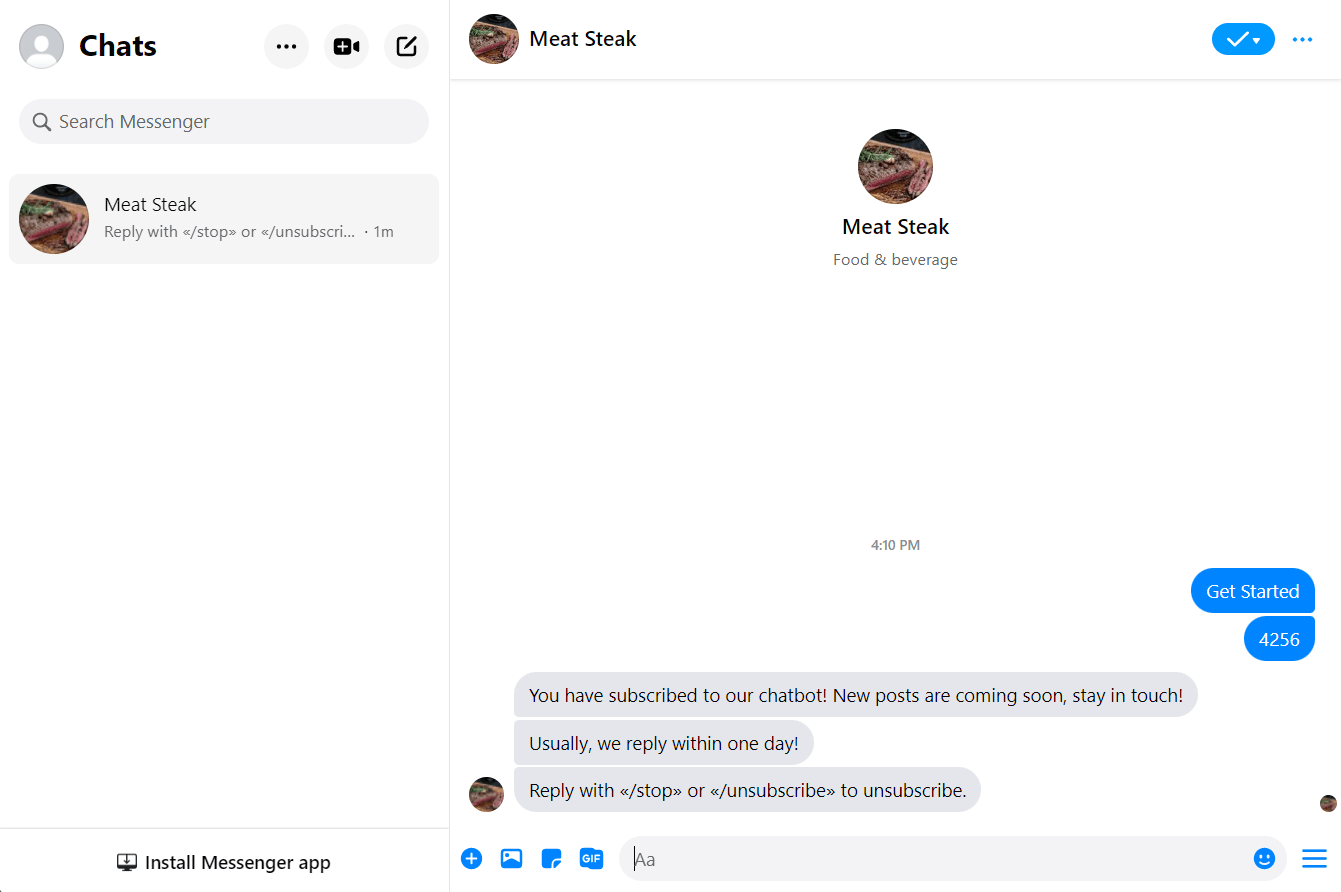Screen dimensions: 1341x892
Task: Open your profile avatar
Action: (x=41, y=46)
